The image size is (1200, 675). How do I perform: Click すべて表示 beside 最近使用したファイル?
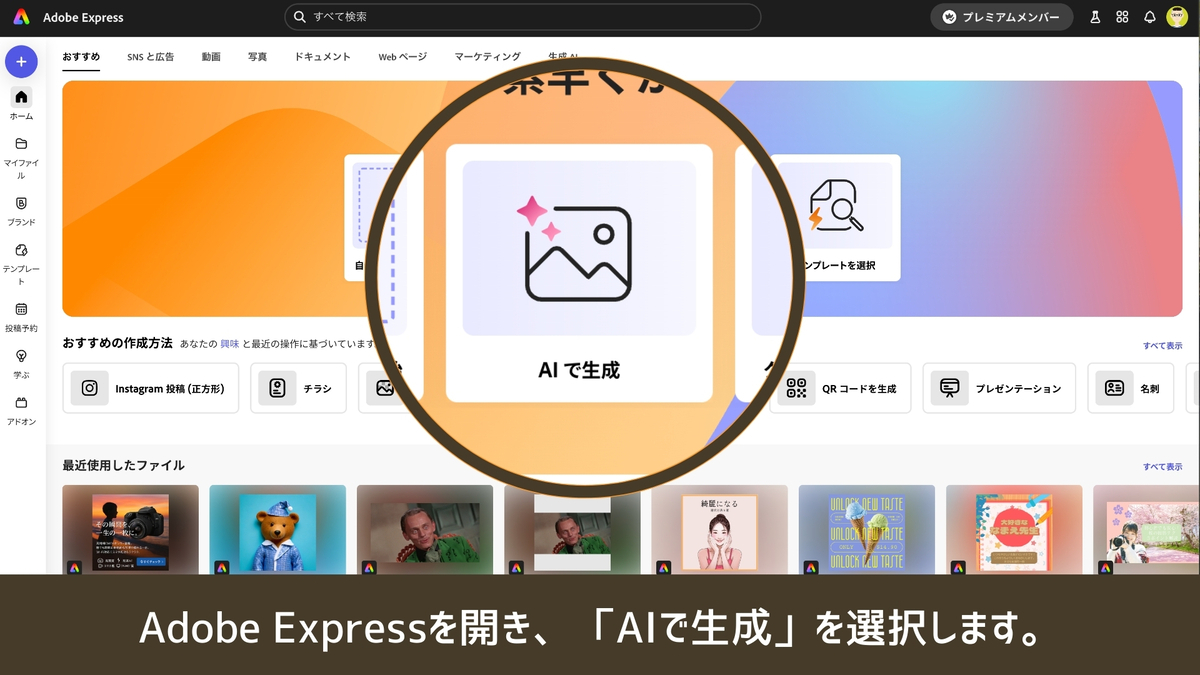1163,467
